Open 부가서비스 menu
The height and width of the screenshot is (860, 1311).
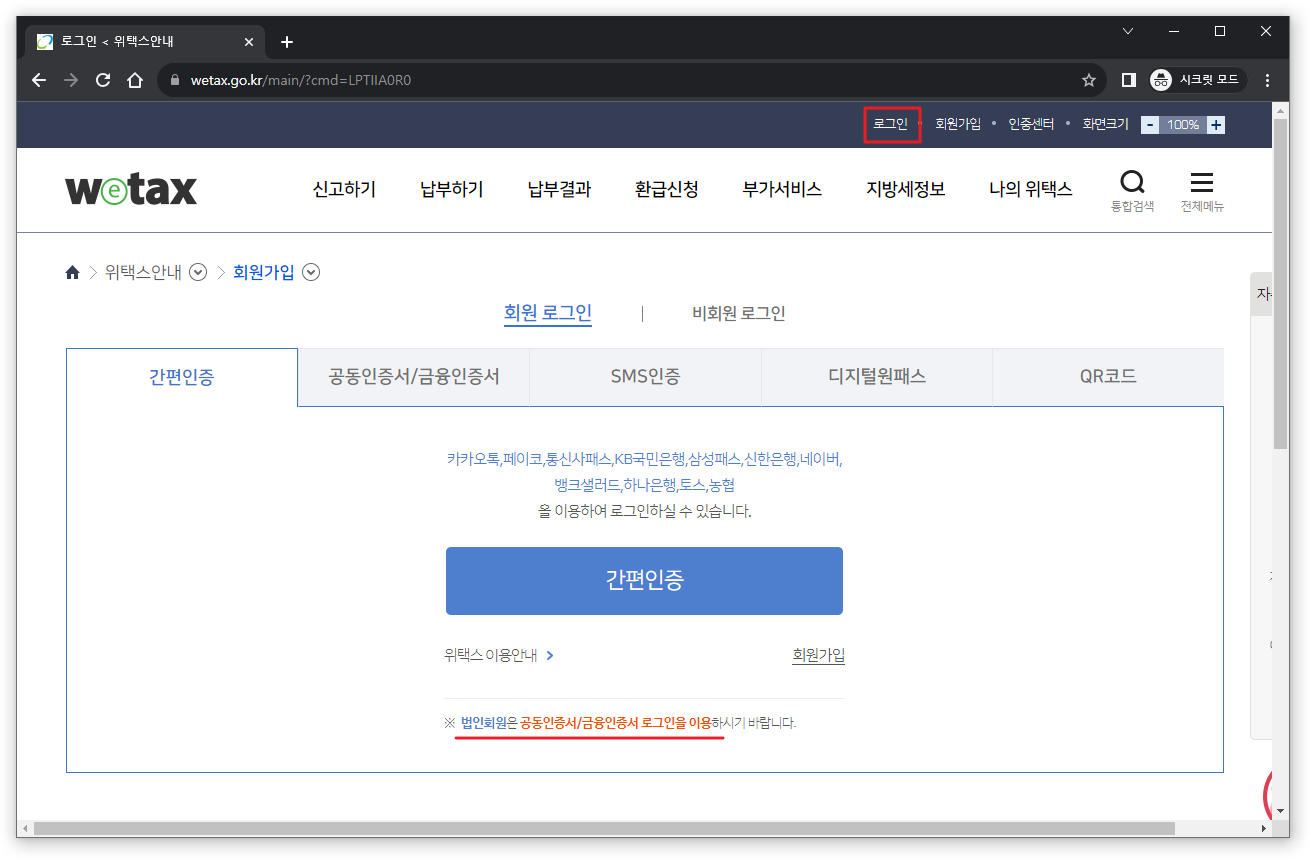pos(782,189)
